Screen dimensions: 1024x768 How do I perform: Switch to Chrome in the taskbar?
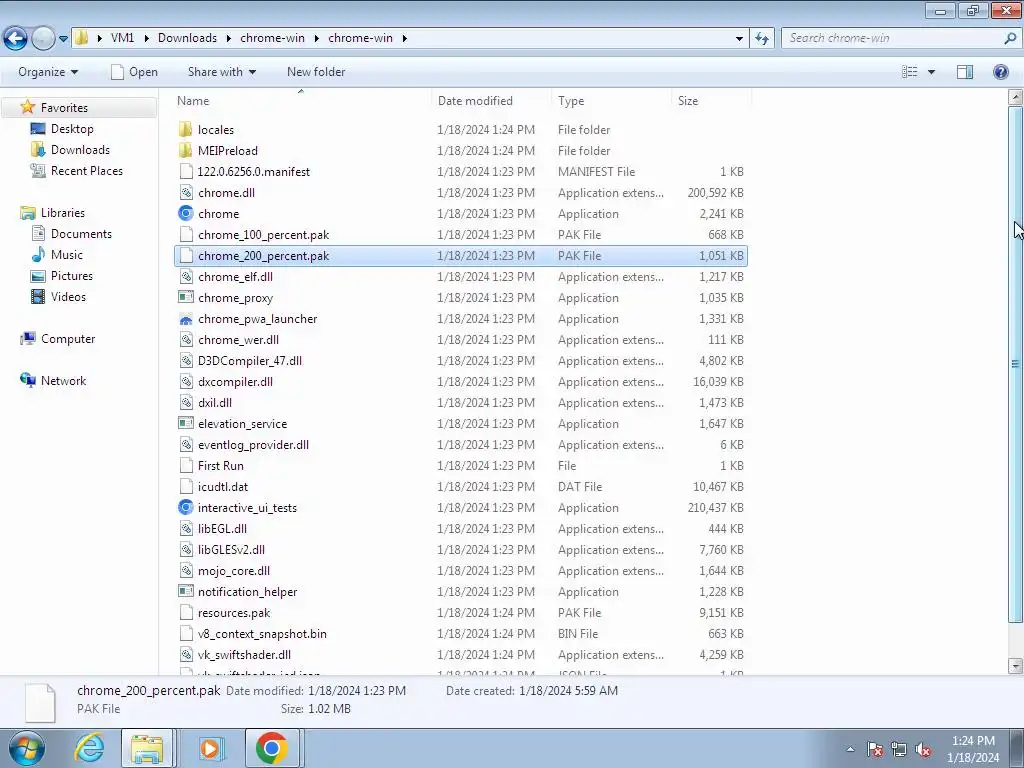tap(272, 748)
